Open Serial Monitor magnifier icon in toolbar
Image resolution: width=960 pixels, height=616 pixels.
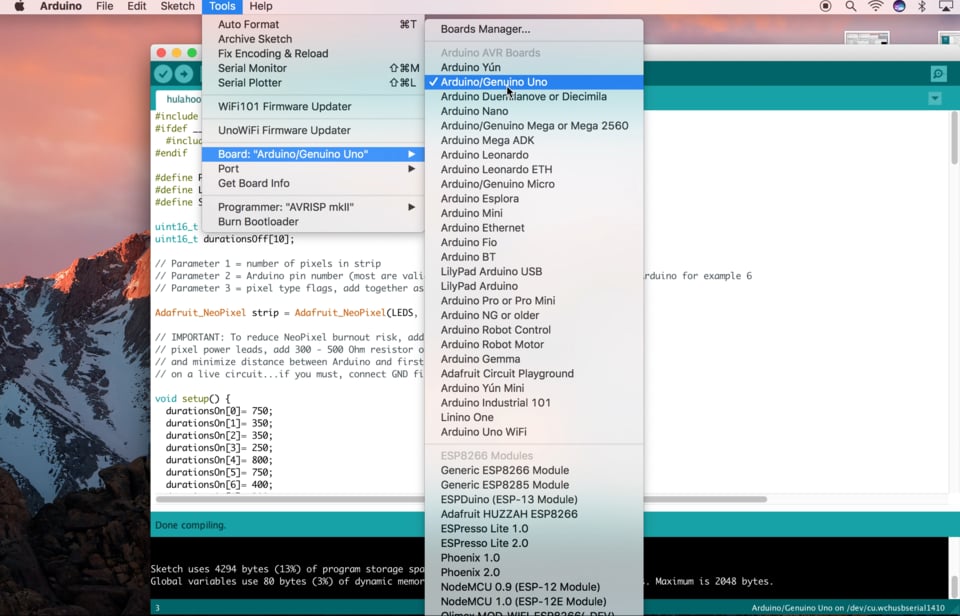point(938,74)
